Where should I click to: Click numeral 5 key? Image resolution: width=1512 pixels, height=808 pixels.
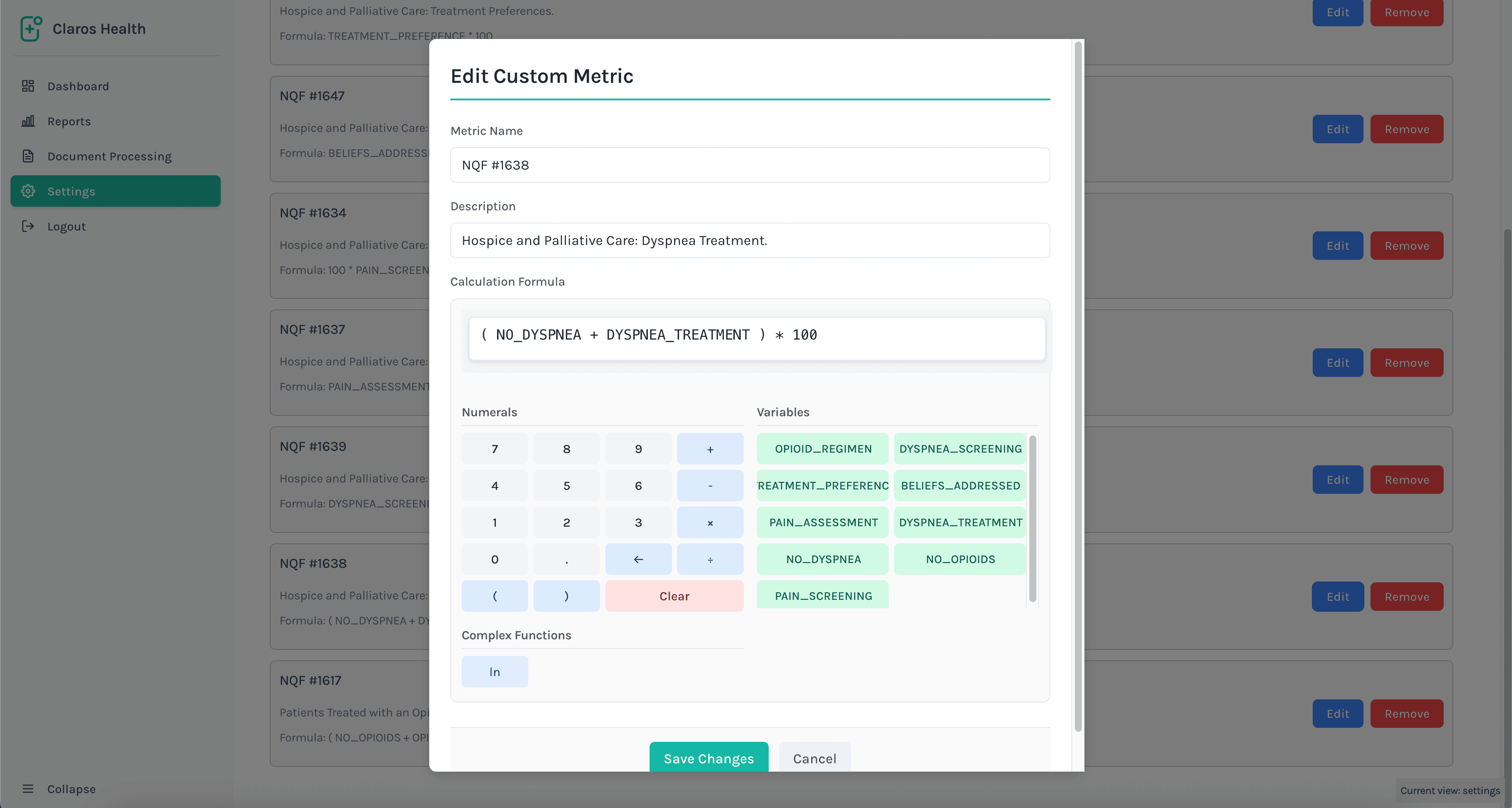coord(566,486)
